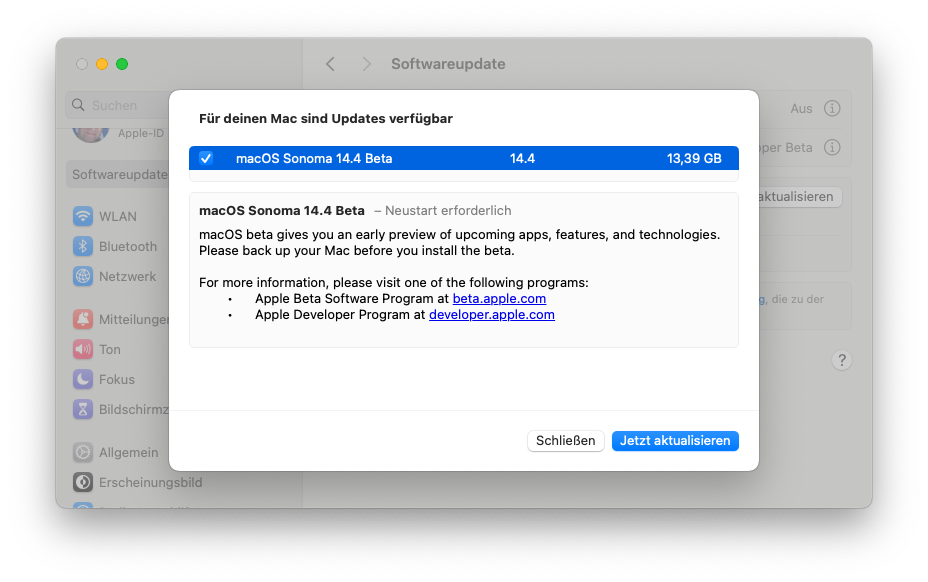Click info icon beside Beta updates
928x582 pixels.
(832, 148)
